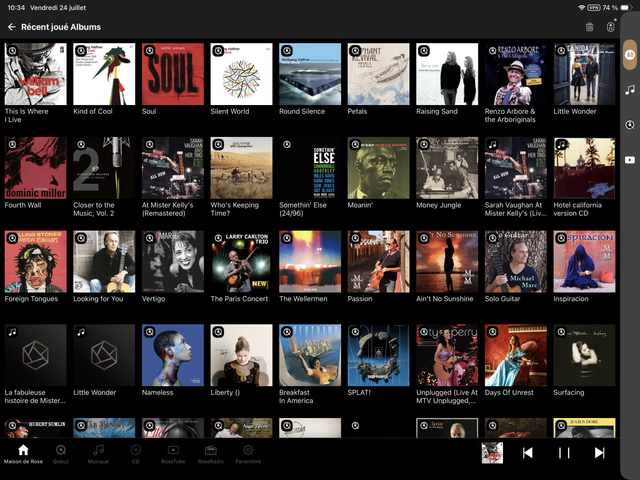Open the CD tab
This screenshot has width=640, height=480.
coord(136,454)
